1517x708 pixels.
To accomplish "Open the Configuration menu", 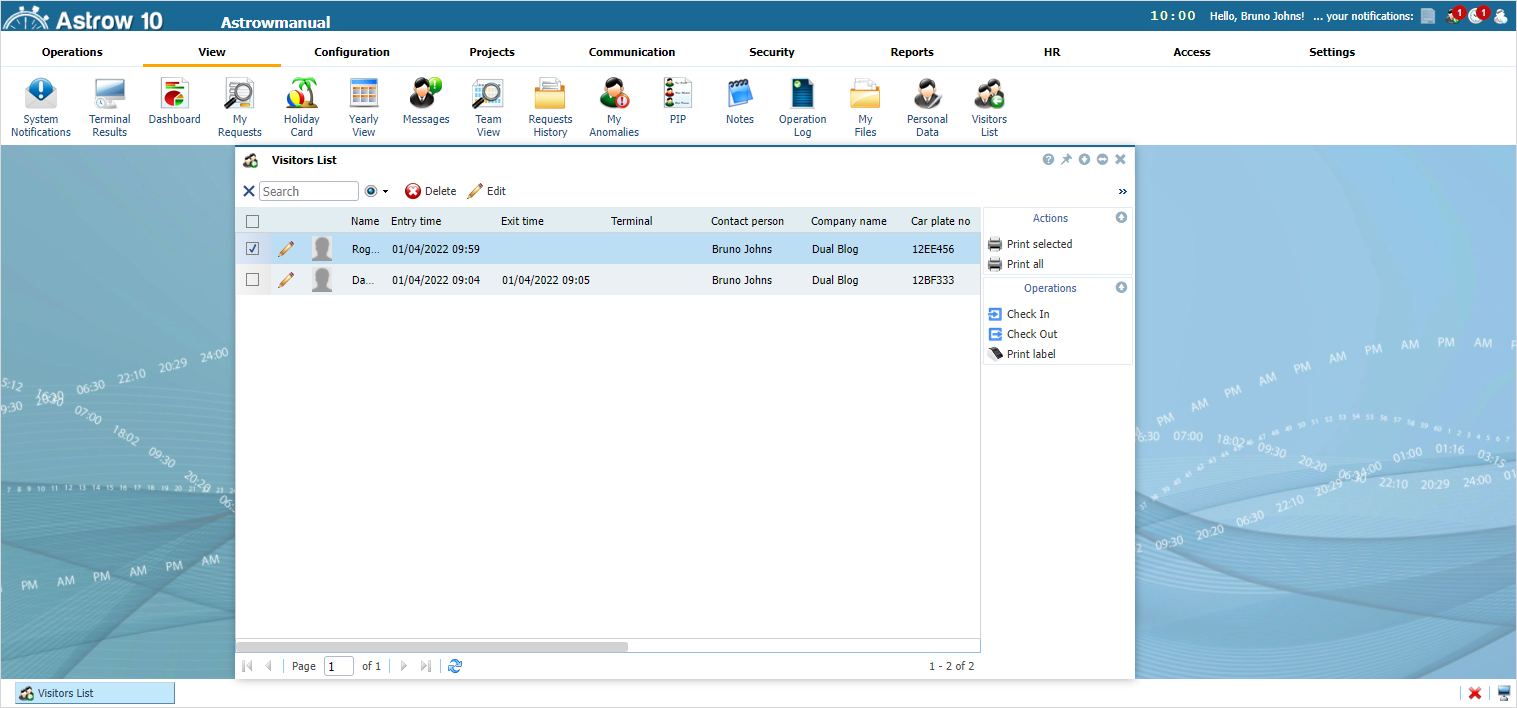I will (352, 52).
